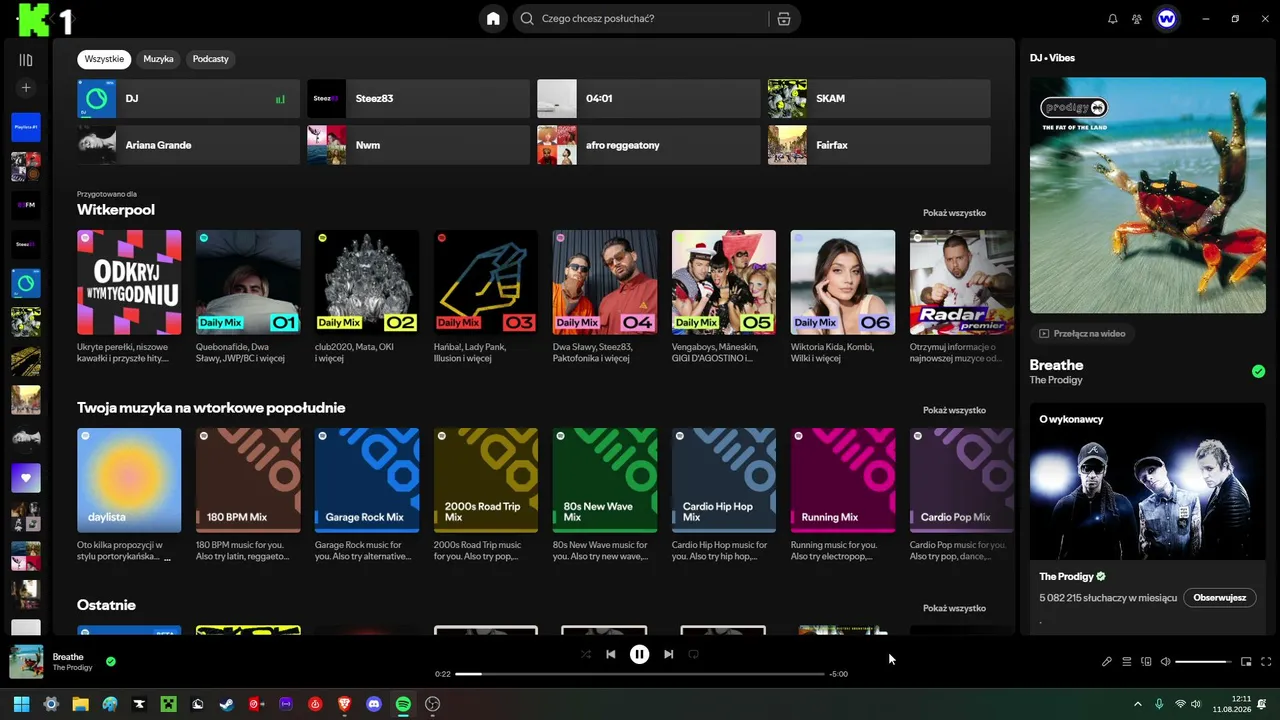Open Daily Mix 01 cover
The width and height of the screenshot is (1280, 720).
[x=248, y=282]
